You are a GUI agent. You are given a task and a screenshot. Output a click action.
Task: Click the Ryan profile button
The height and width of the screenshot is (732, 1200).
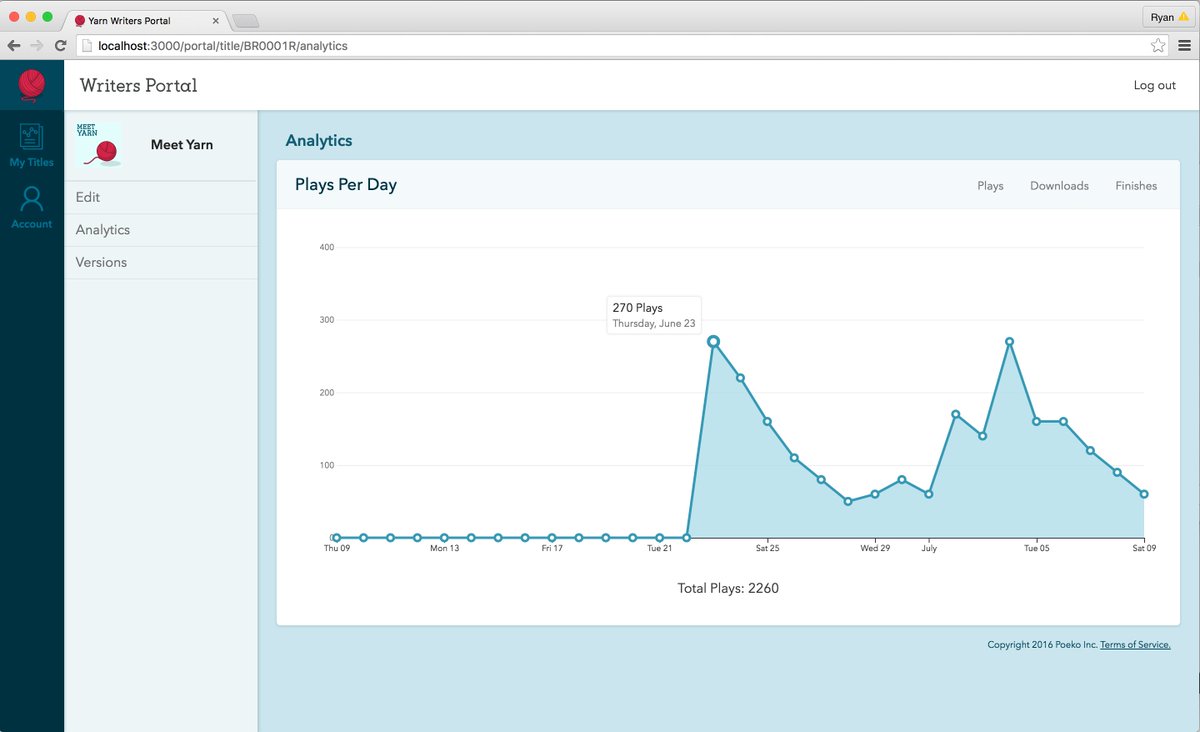1169,17
